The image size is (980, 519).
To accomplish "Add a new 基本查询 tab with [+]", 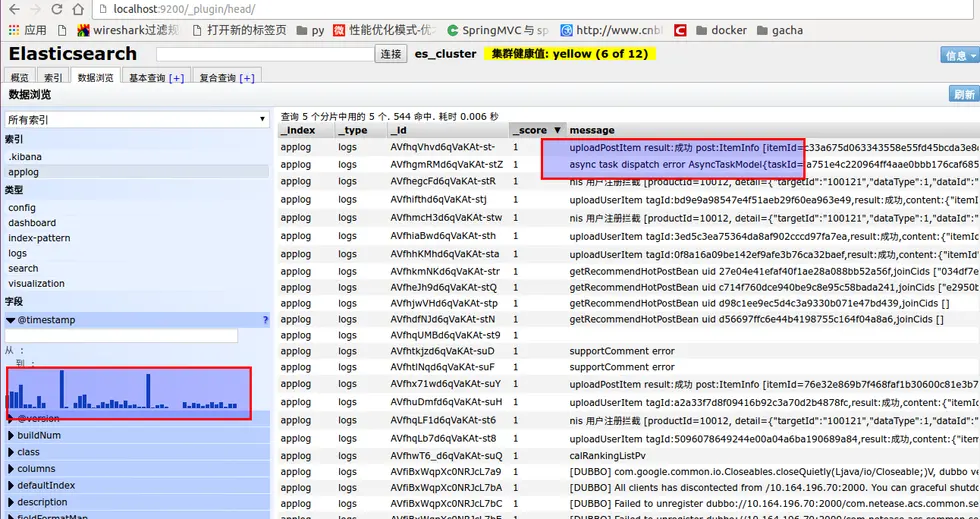I will pos(176,78).
